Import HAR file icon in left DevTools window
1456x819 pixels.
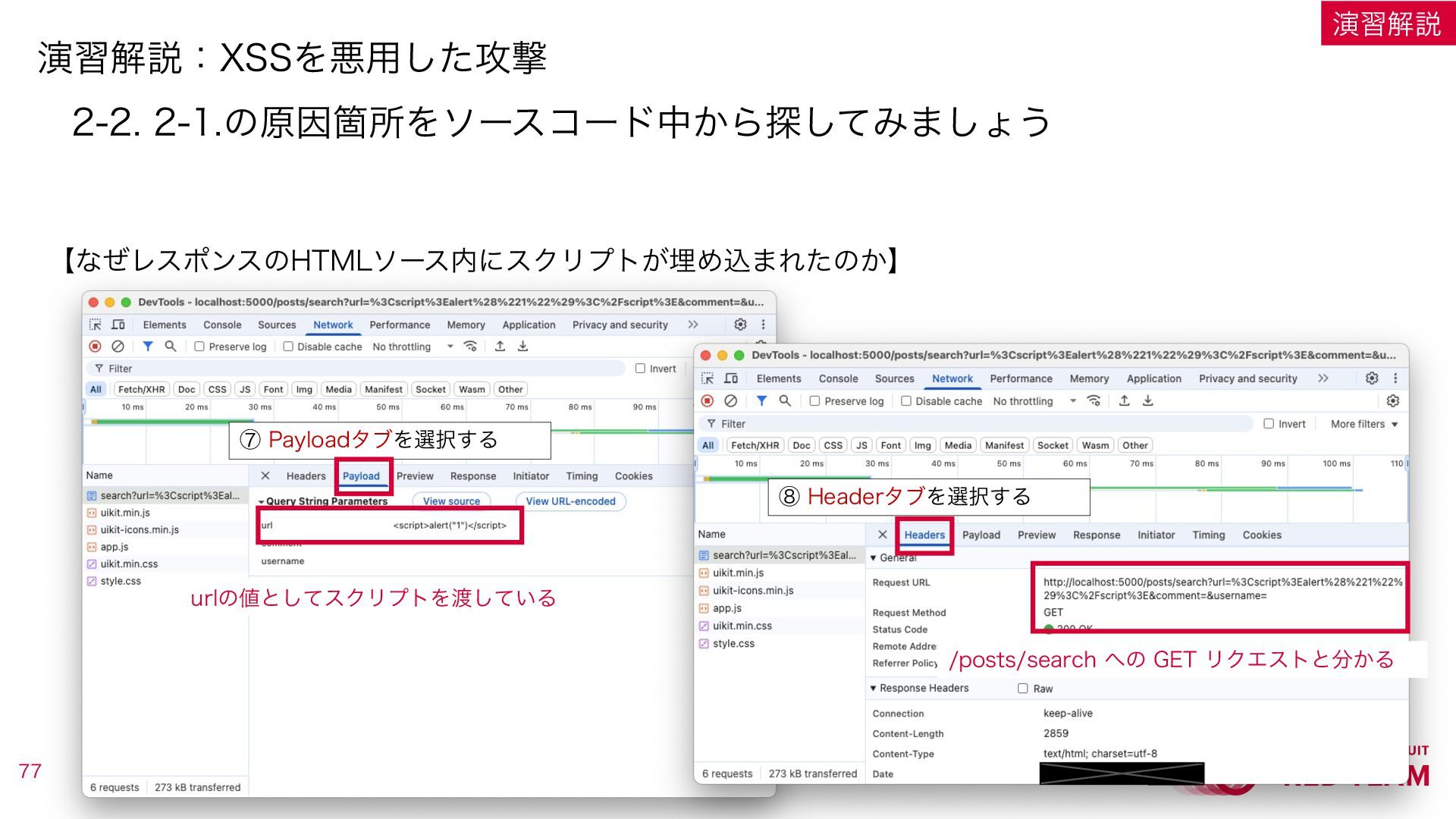click(x=500, y=347)
